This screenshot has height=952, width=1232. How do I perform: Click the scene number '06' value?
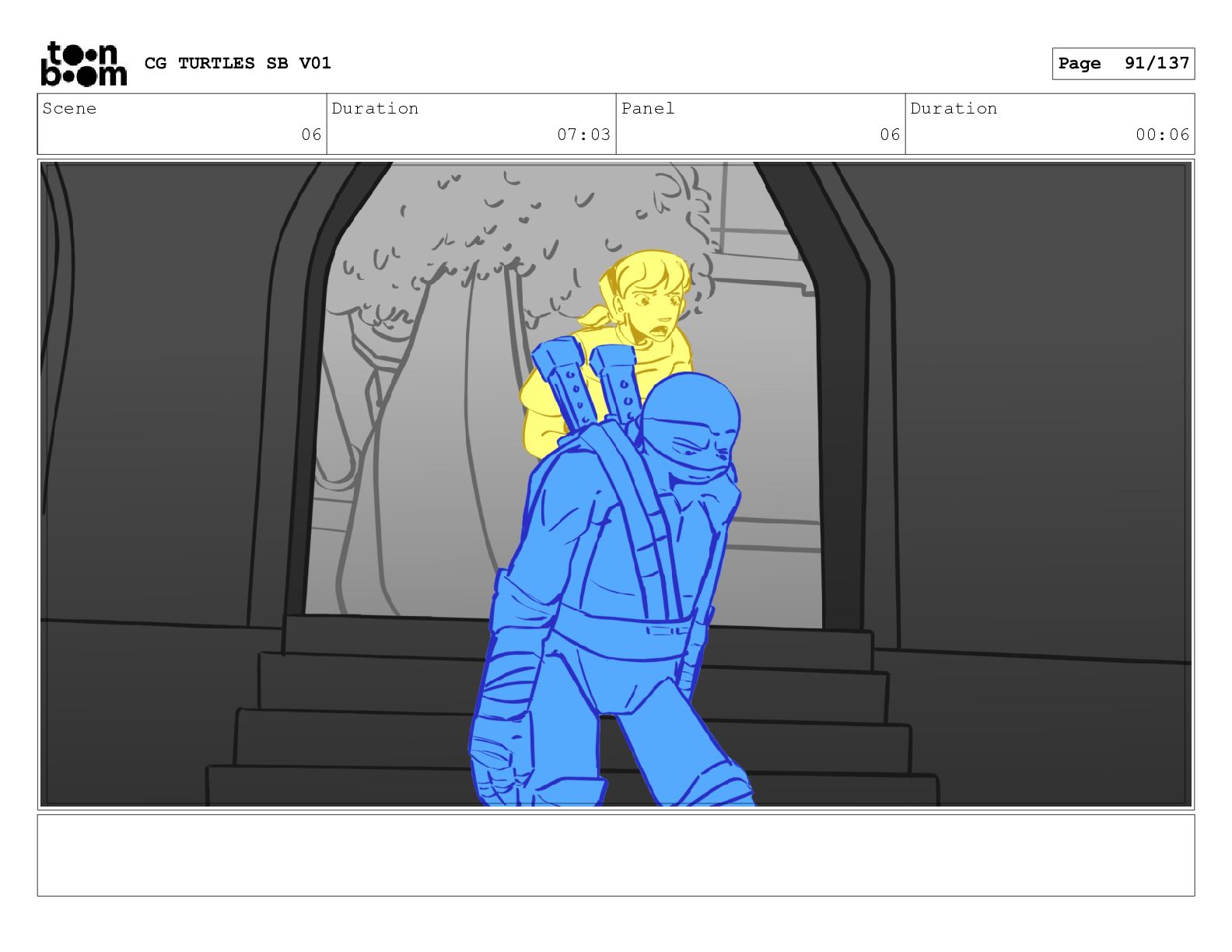311,135
